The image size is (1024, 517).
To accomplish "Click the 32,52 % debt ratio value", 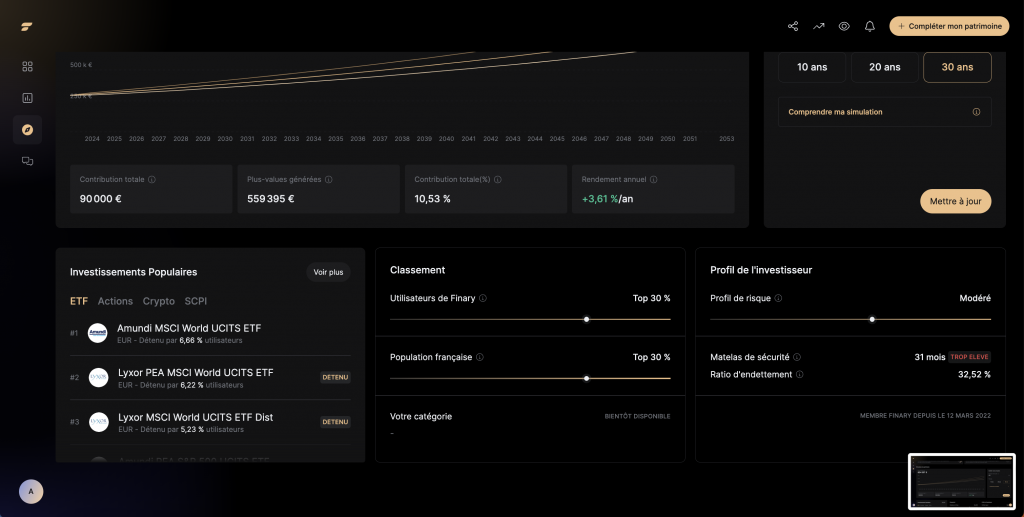I will 974,375.
